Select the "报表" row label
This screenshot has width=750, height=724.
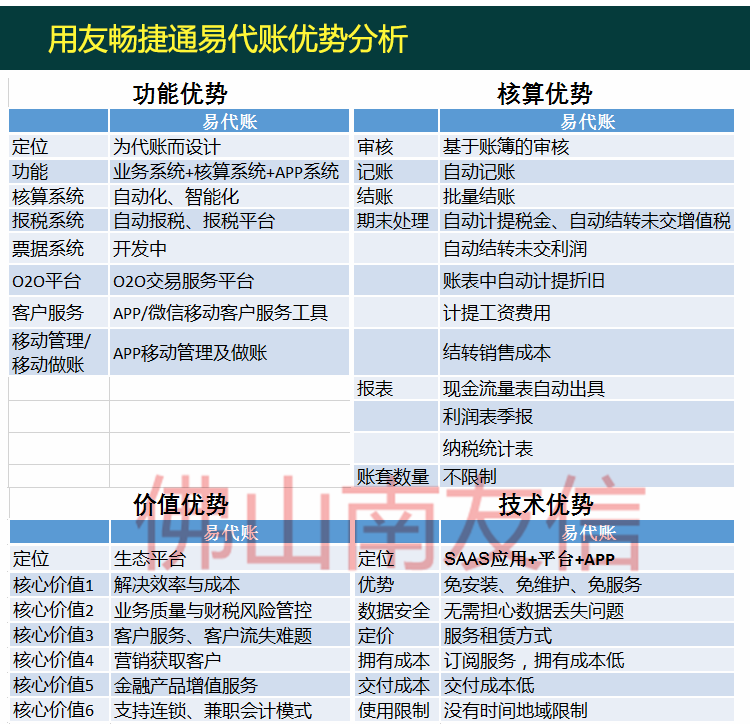pos(396,388)
